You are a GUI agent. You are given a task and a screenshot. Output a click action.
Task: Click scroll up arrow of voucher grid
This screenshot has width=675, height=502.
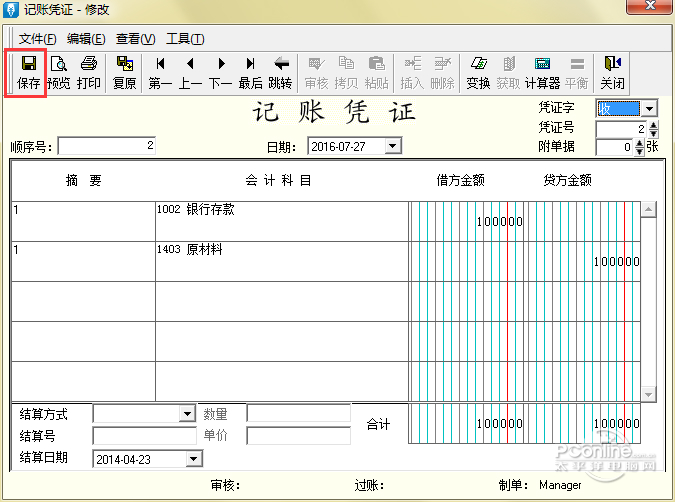(x=648, y=210)
